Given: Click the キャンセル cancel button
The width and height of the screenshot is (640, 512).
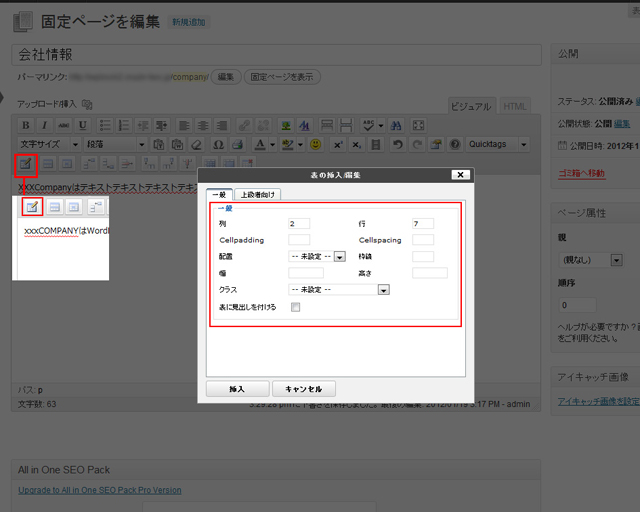Looking at the screenshot, I should pyautogui.click(x=304, y=389).
